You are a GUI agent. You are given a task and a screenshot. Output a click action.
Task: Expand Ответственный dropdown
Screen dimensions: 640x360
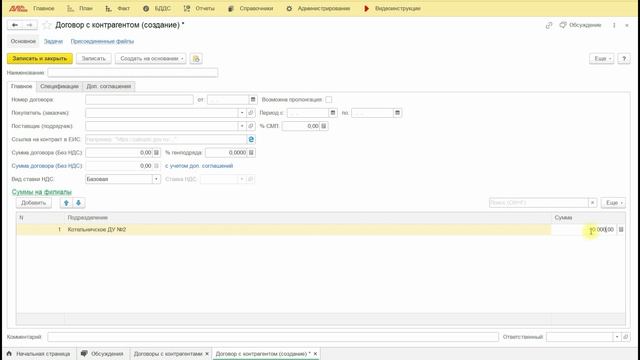click(617, 337)
